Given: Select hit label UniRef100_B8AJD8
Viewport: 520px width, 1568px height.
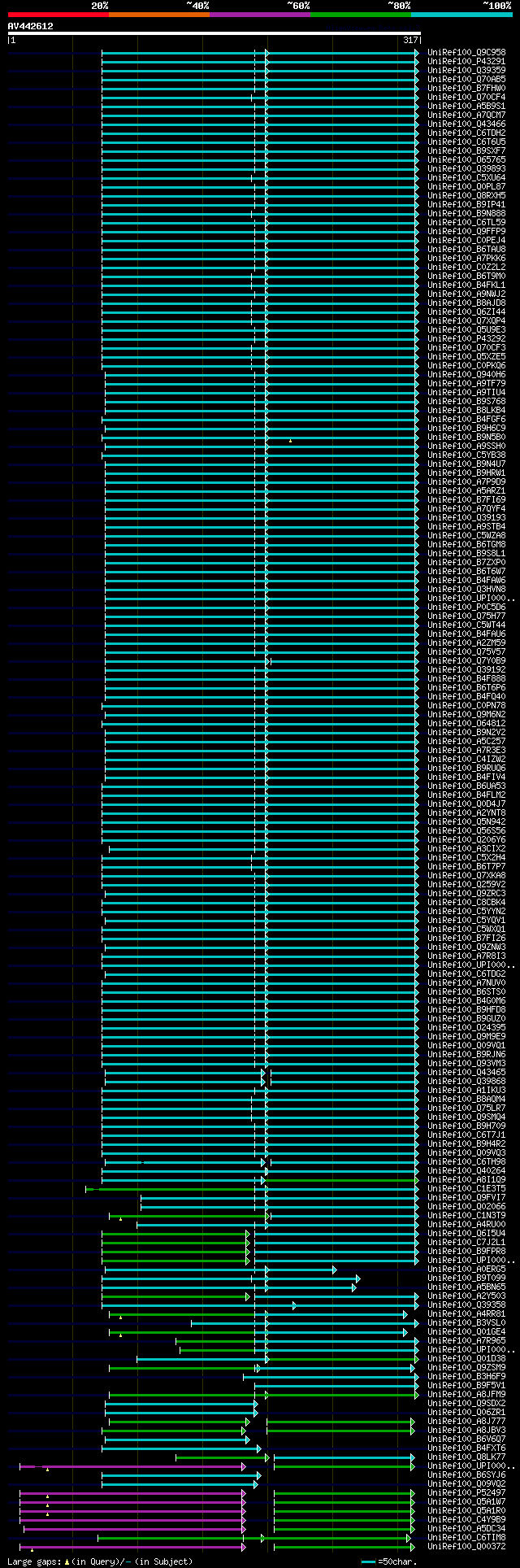Looking at the screenshot, I should pos(466,303).
